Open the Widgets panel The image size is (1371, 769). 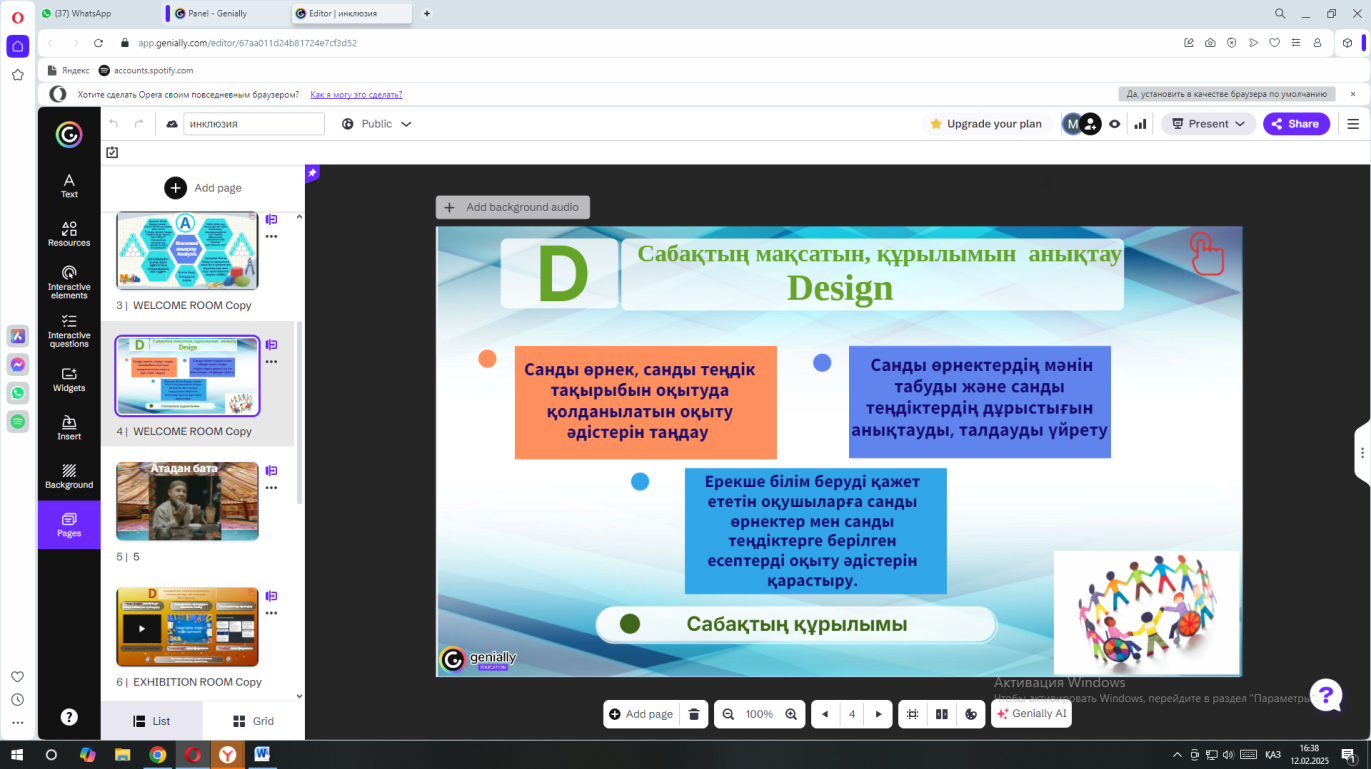click(x=69, y=379)
